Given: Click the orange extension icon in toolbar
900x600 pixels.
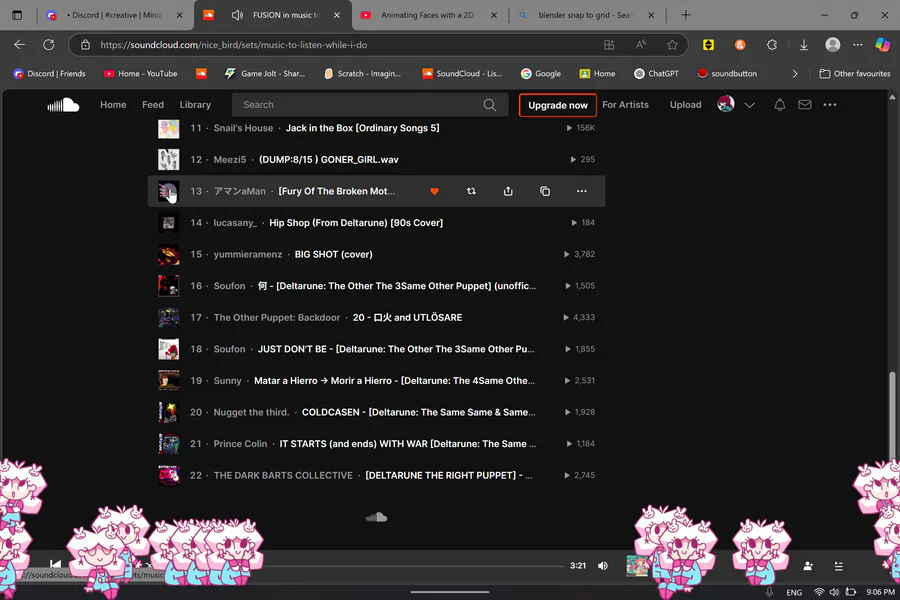Looking at the screenshot, I should (740, 45).
